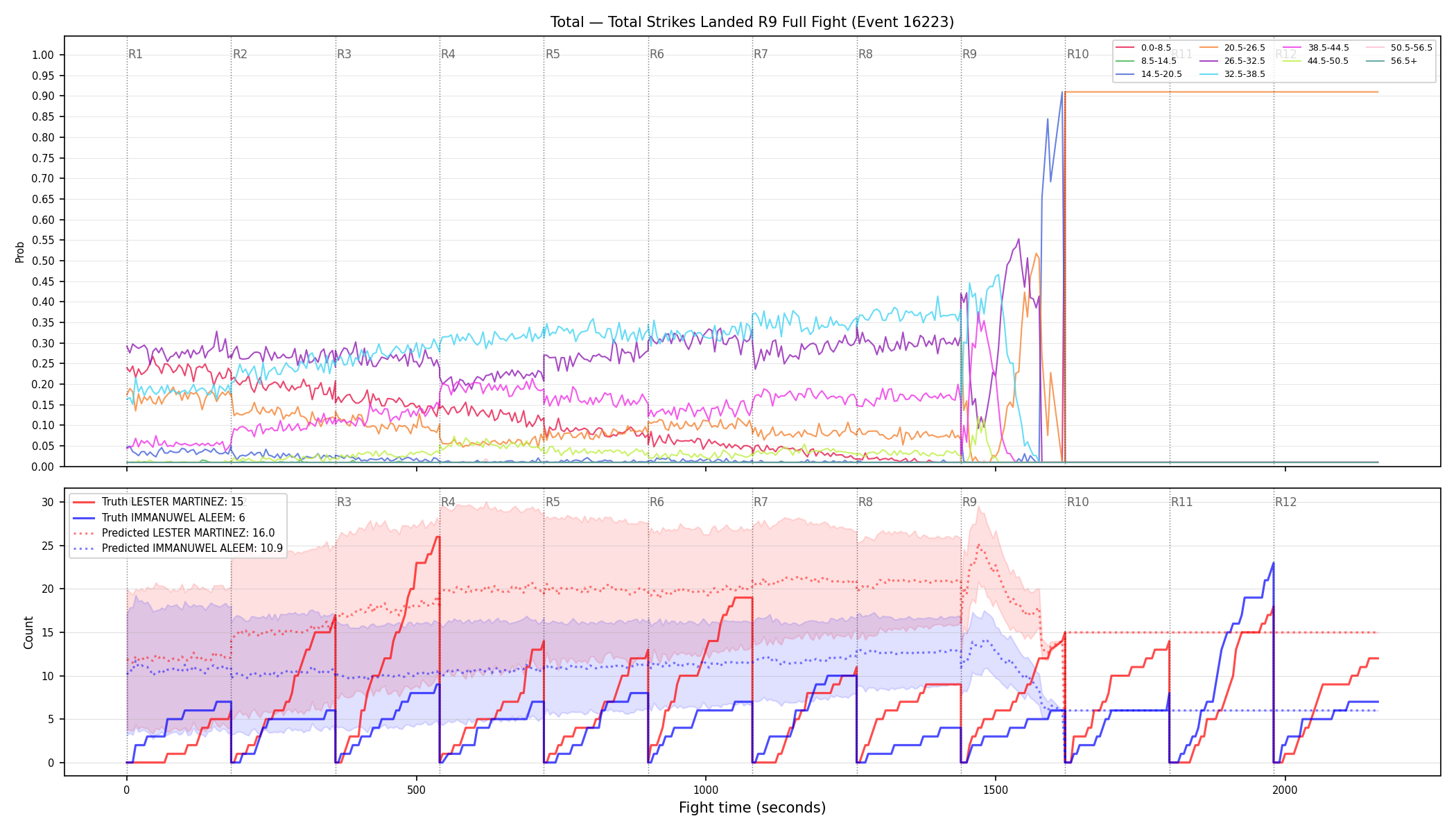Click the R1 round marker in the top plot
The width and height of the screenshot is (1456, 832).
135,54
